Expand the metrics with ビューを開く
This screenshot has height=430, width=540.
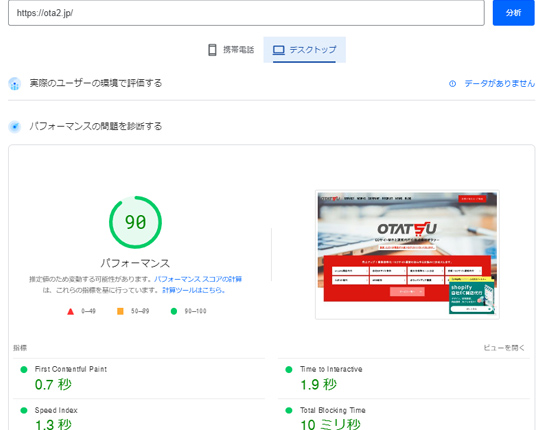click(x=504, y=348)
